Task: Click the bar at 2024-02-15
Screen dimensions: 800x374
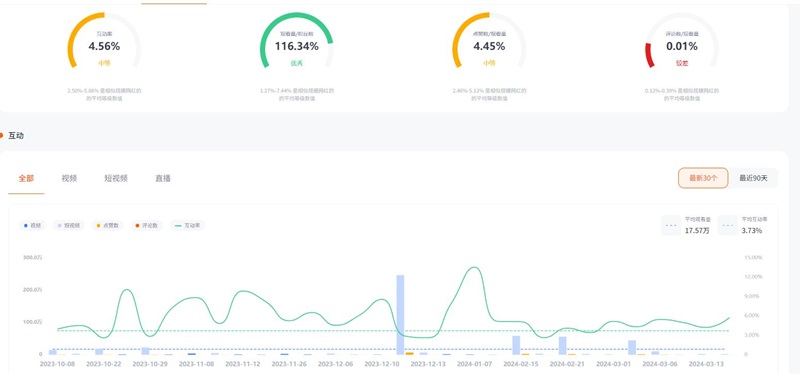Action: tap(516, 345)
